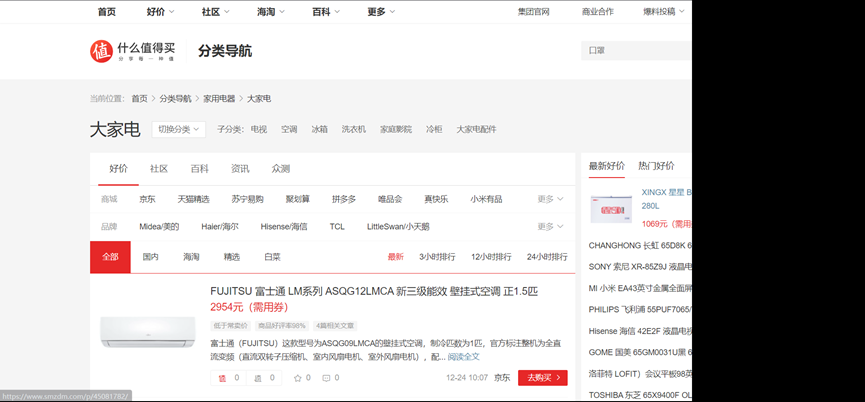The image size is (865, 402).
Task: Sort deals by 3小时排行
Action: pyautogui.click(x=437, y=257)
